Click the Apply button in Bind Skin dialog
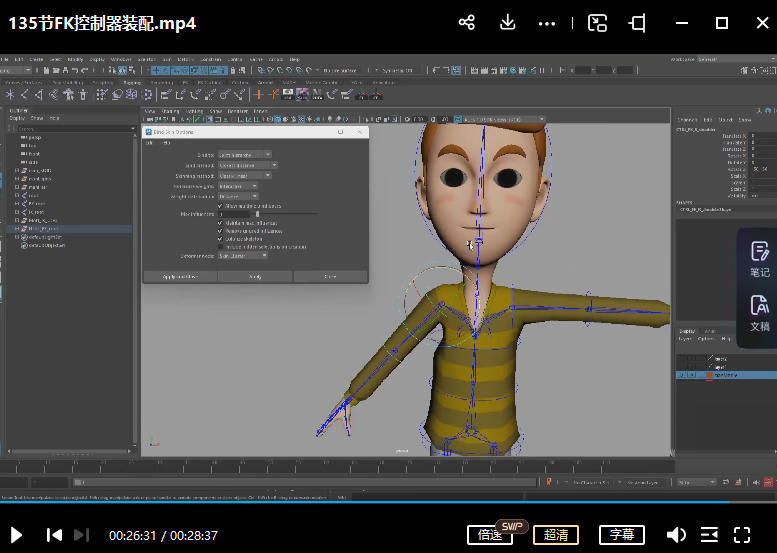 [255, 276]
